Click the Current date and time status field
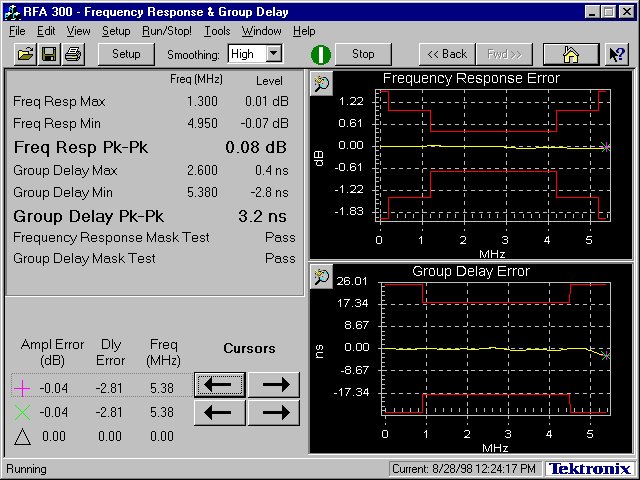The height and width of the screenshot is (480, 640). click(466, 469)
